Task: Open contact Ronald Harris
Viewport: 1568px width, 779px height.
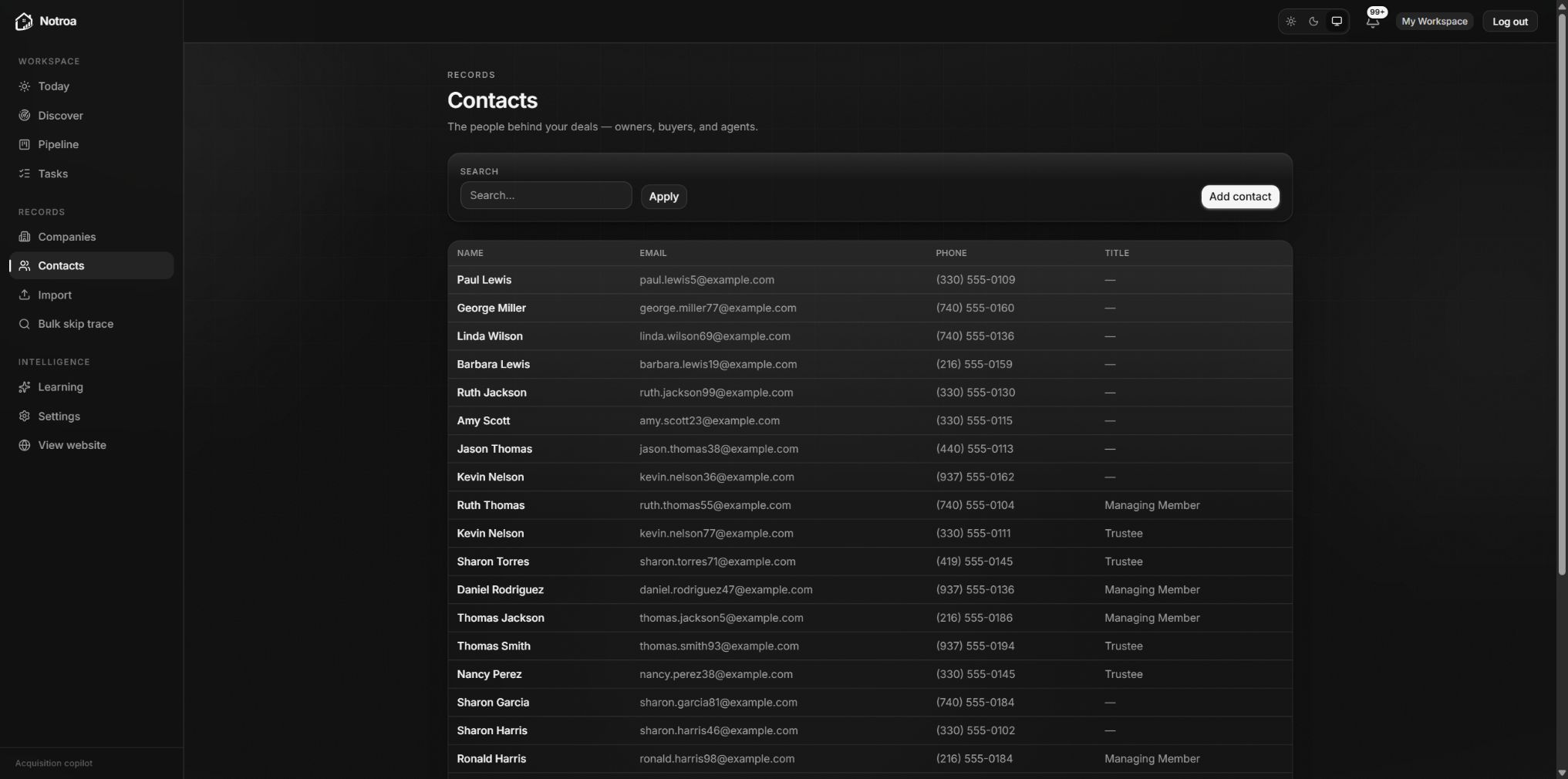Action: click(x=491, y=759)
